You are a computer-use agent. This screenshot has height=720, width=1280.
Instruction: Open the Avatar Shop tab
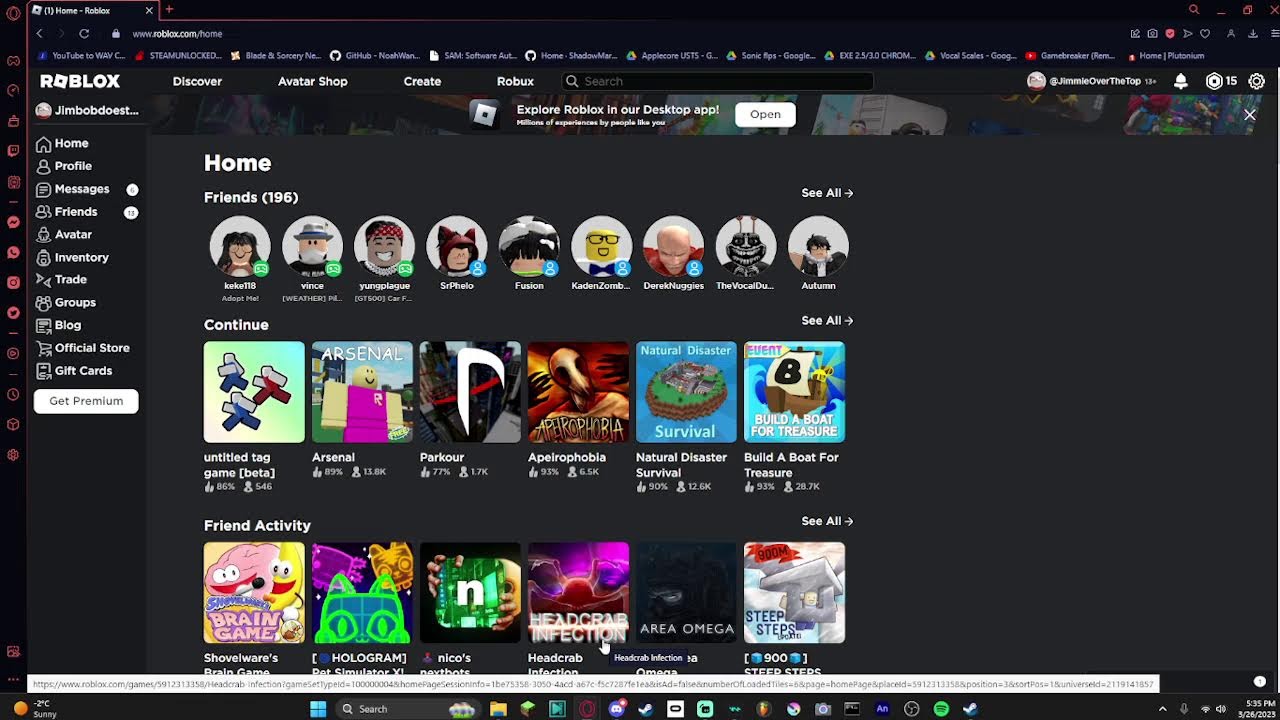(x=313, y=81)
